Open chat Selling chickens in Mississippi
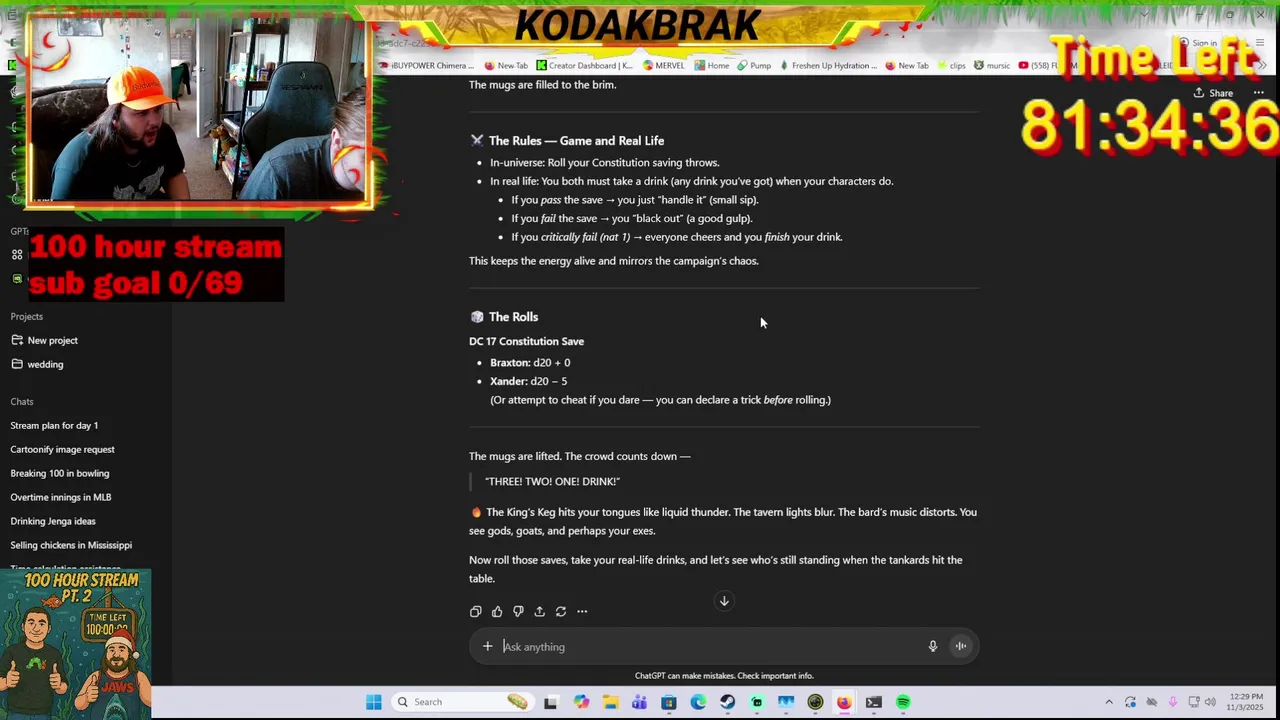 click(x=71, y=545)
